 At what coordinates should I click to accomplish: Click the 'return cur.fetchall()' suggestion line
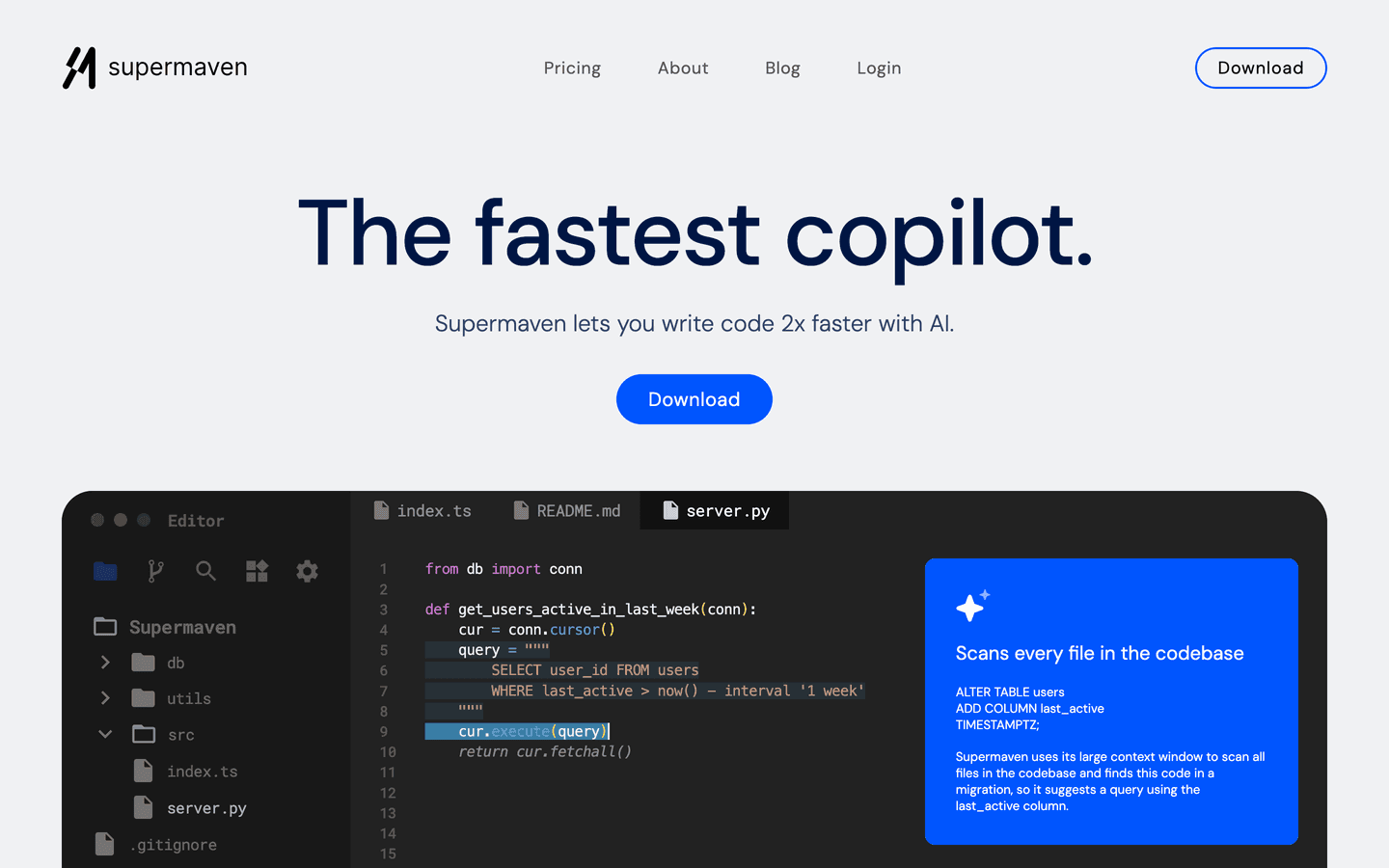(545, 751)
